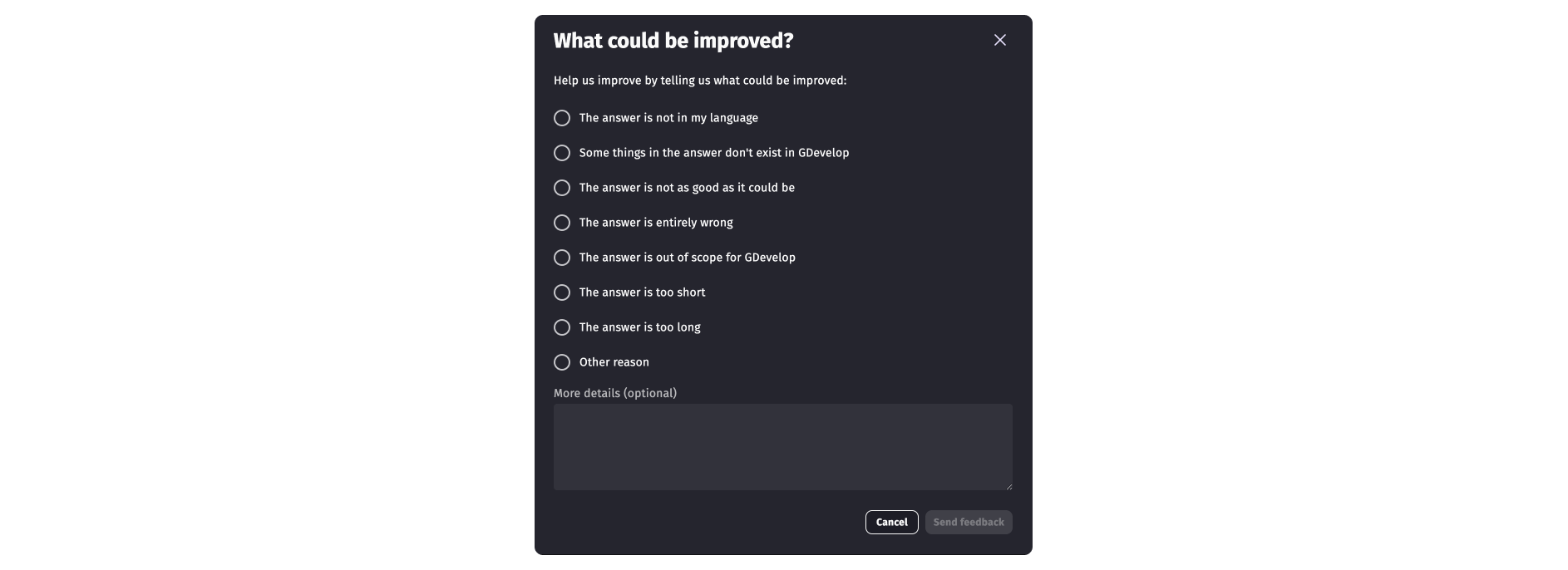Click the 'More details (optional)' label

click(615, 392)
